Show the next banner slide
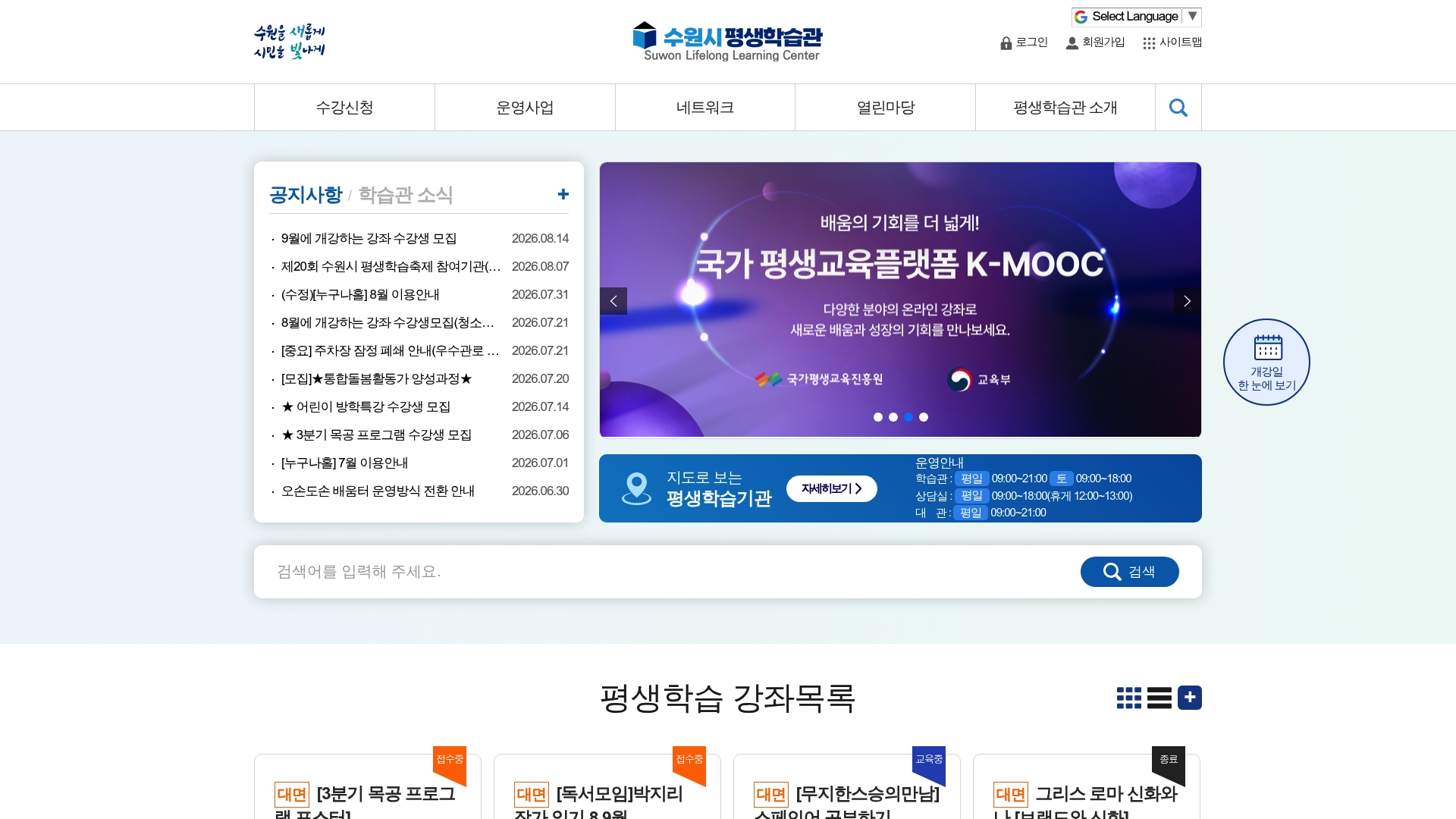 1188,301
